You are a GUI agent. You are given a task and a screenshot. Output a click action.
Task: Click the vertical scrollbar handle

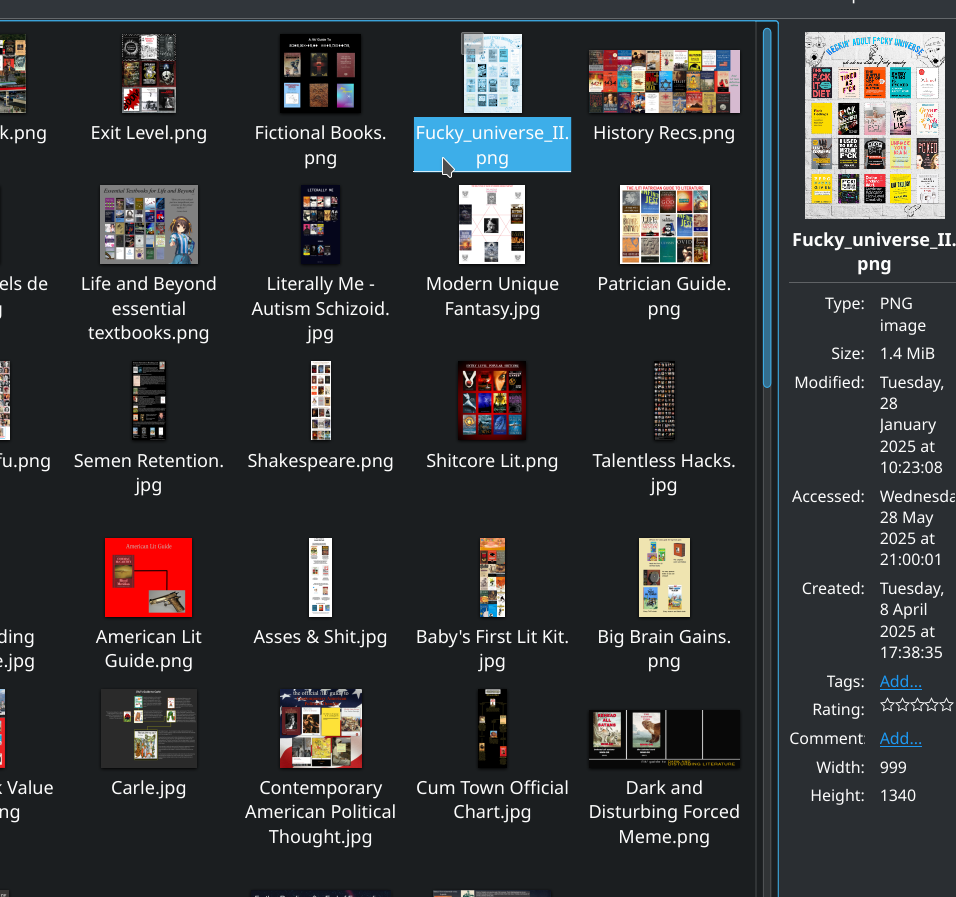[x=767, y=207]
